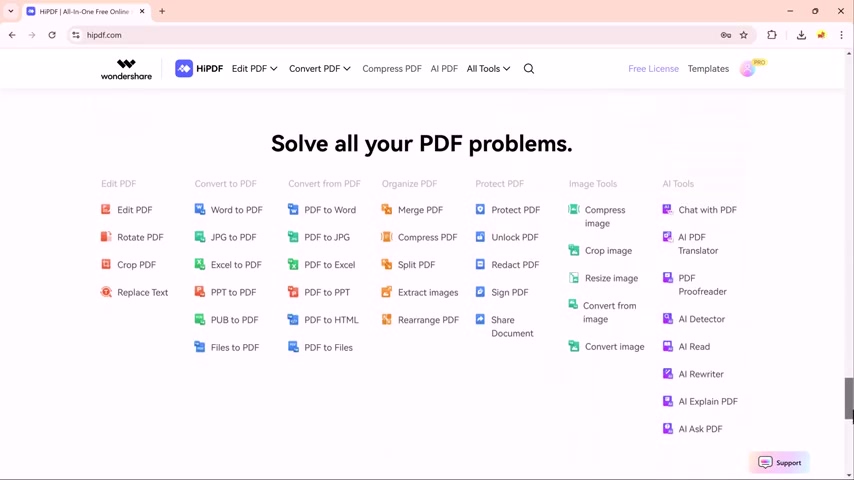
Task: Click the Share Document icon
Action: tap(480, 319)
